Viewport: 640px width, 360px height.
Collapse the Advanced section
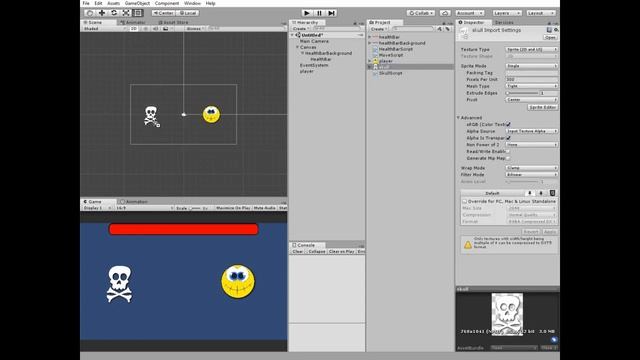click(x=458, y=118)
